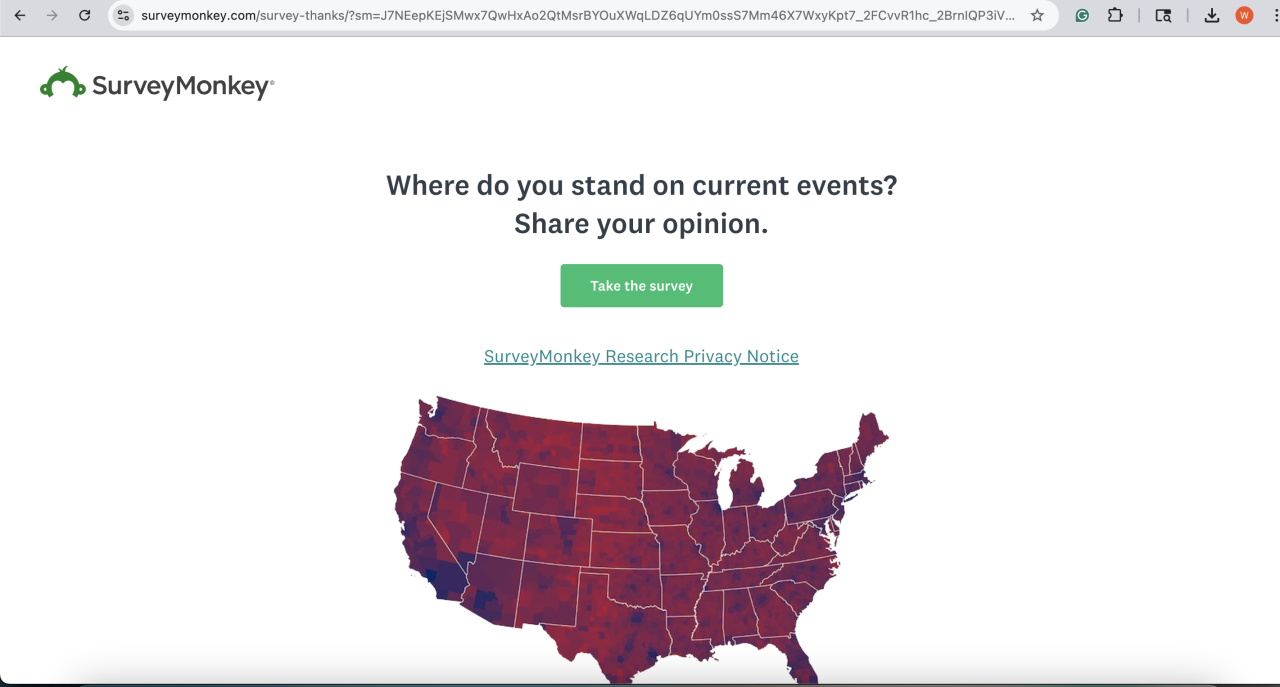View site information icon in address bar

pyautogui.click(x=123, y=16)
